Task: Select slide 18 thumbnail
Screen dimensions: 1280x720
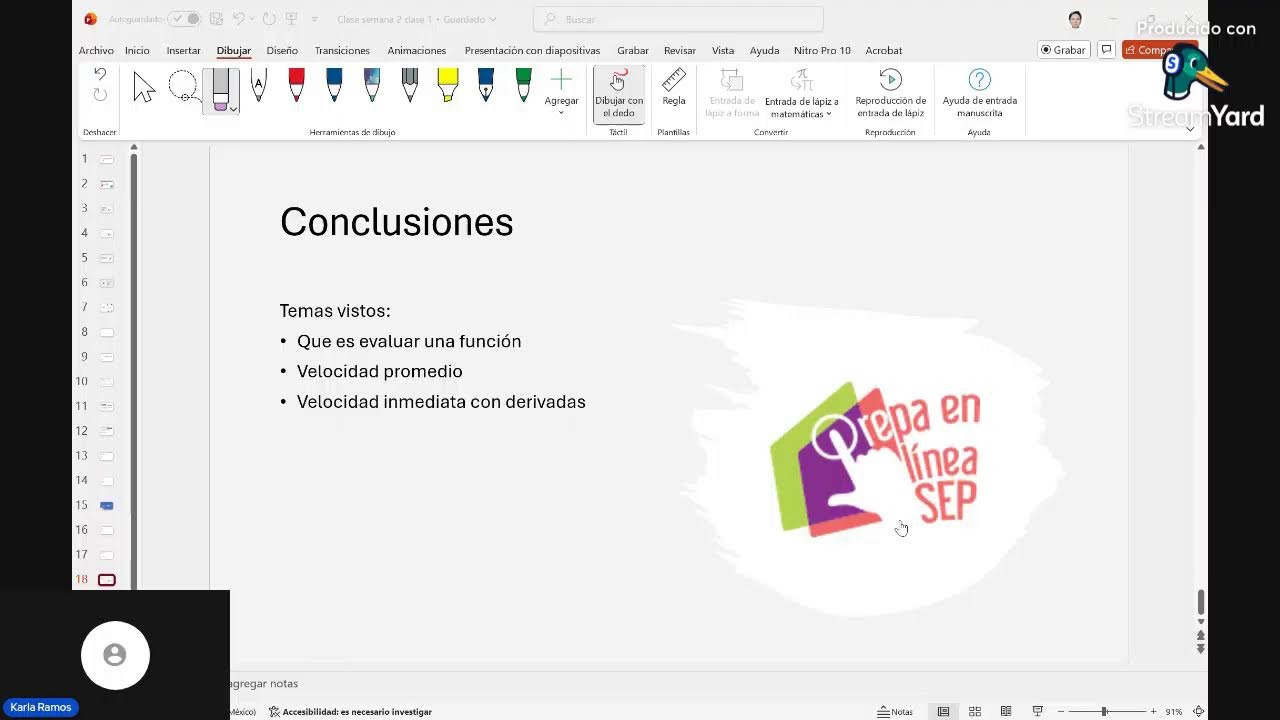Action: coord(107,580)
